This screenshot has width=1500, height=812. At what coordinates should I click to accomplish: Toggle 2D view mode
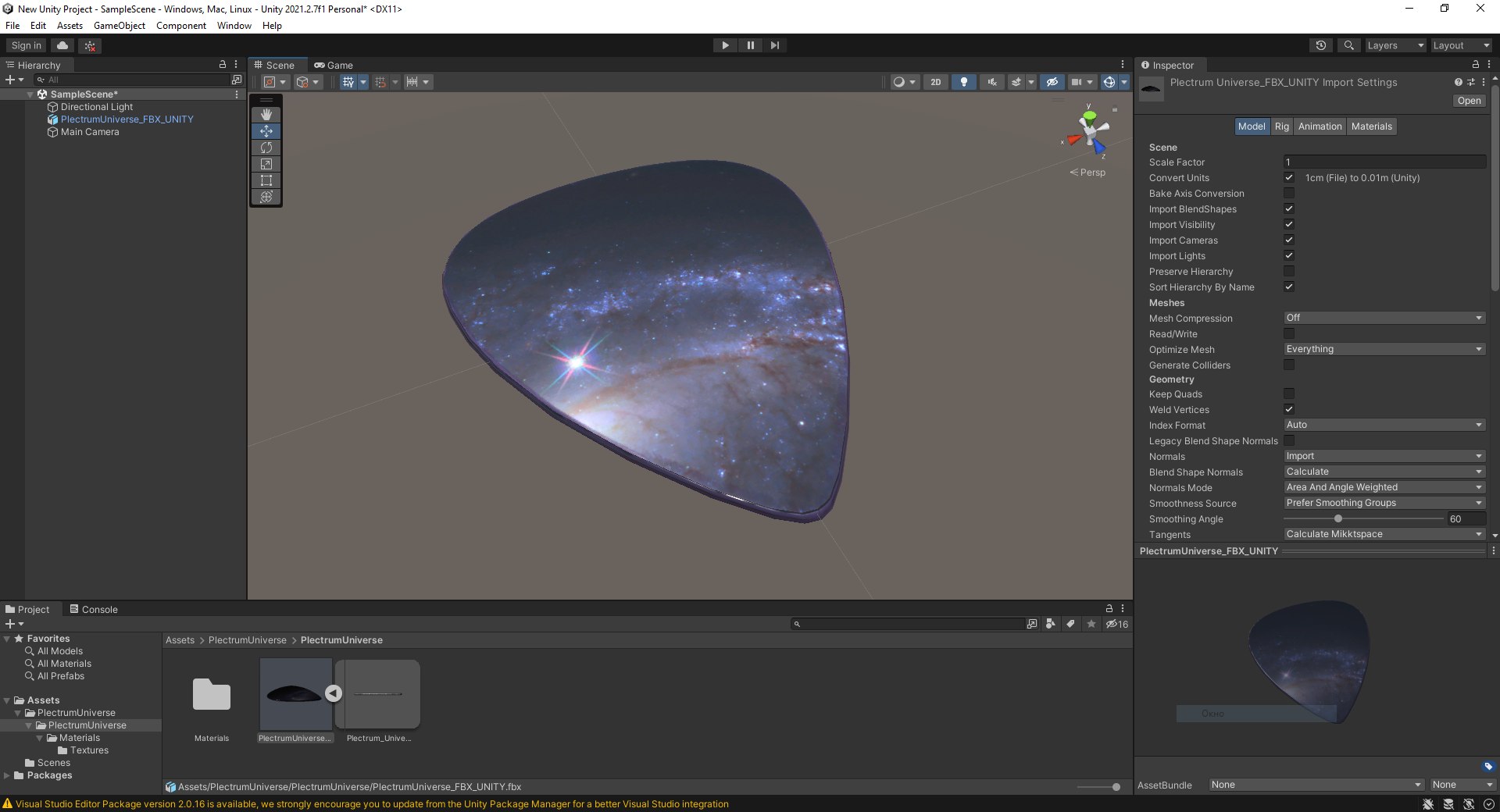click(x=936, y=82)
